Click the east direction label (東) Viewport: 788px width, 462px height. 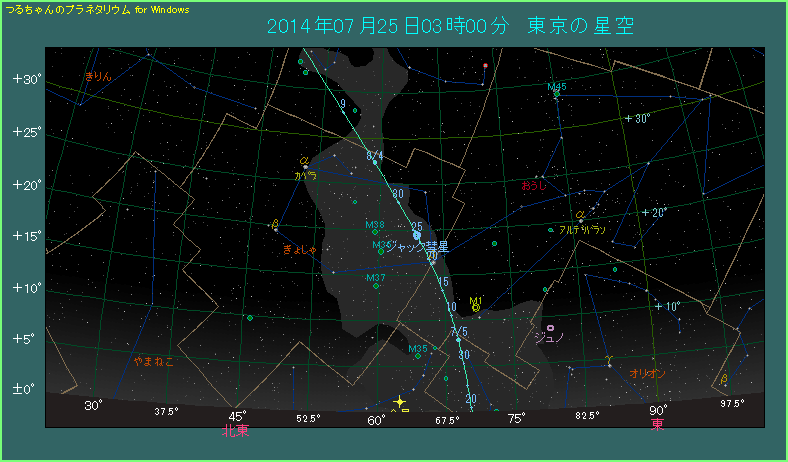[657, 425]
